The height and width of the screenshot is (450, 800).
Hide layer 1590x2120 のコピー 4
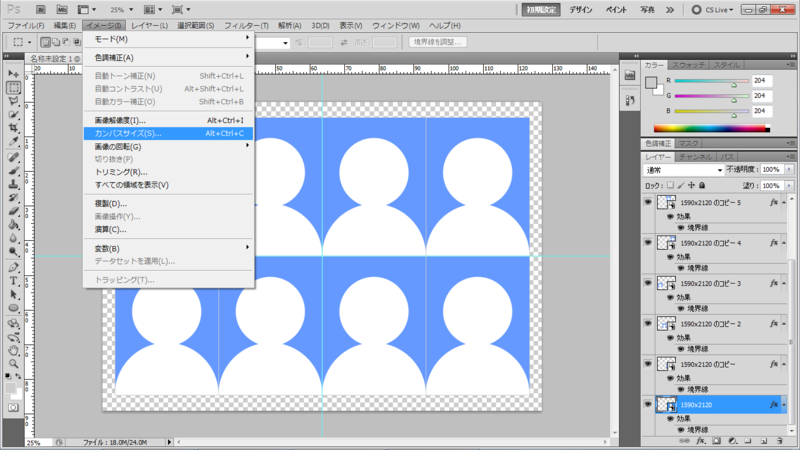(648, 242)
